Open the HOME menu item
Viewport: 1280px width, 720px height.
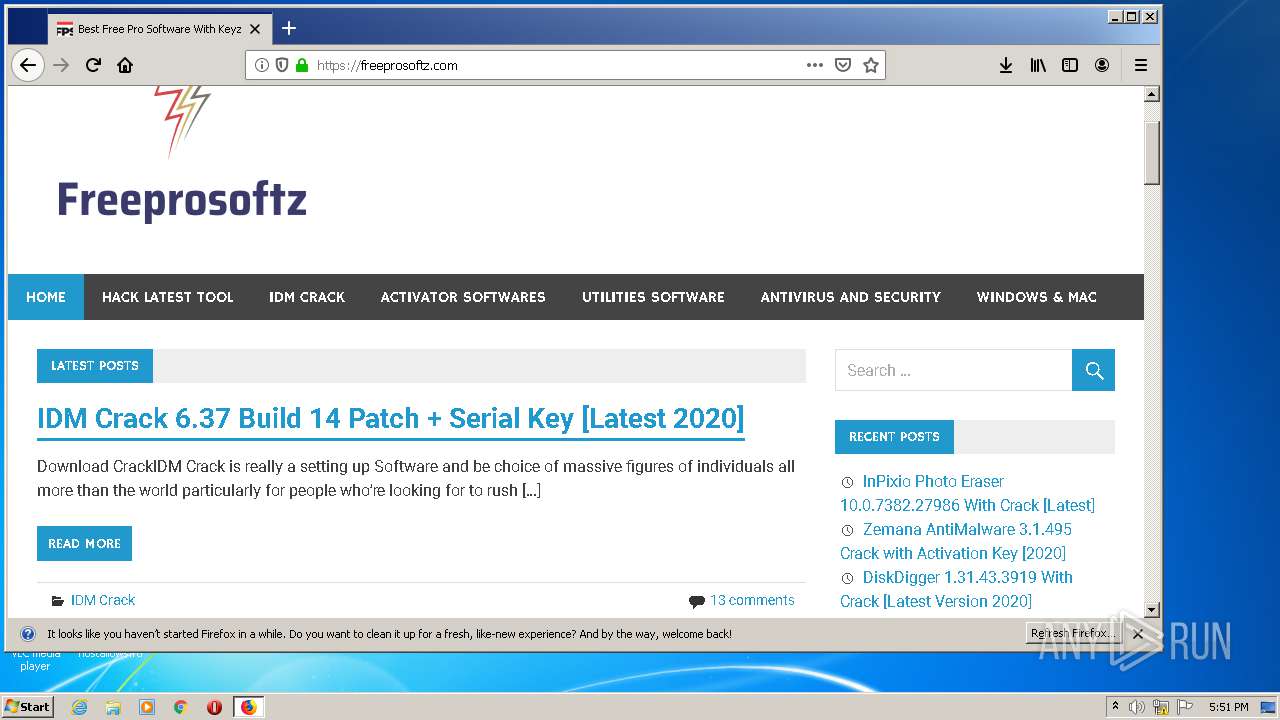[46, 297]
